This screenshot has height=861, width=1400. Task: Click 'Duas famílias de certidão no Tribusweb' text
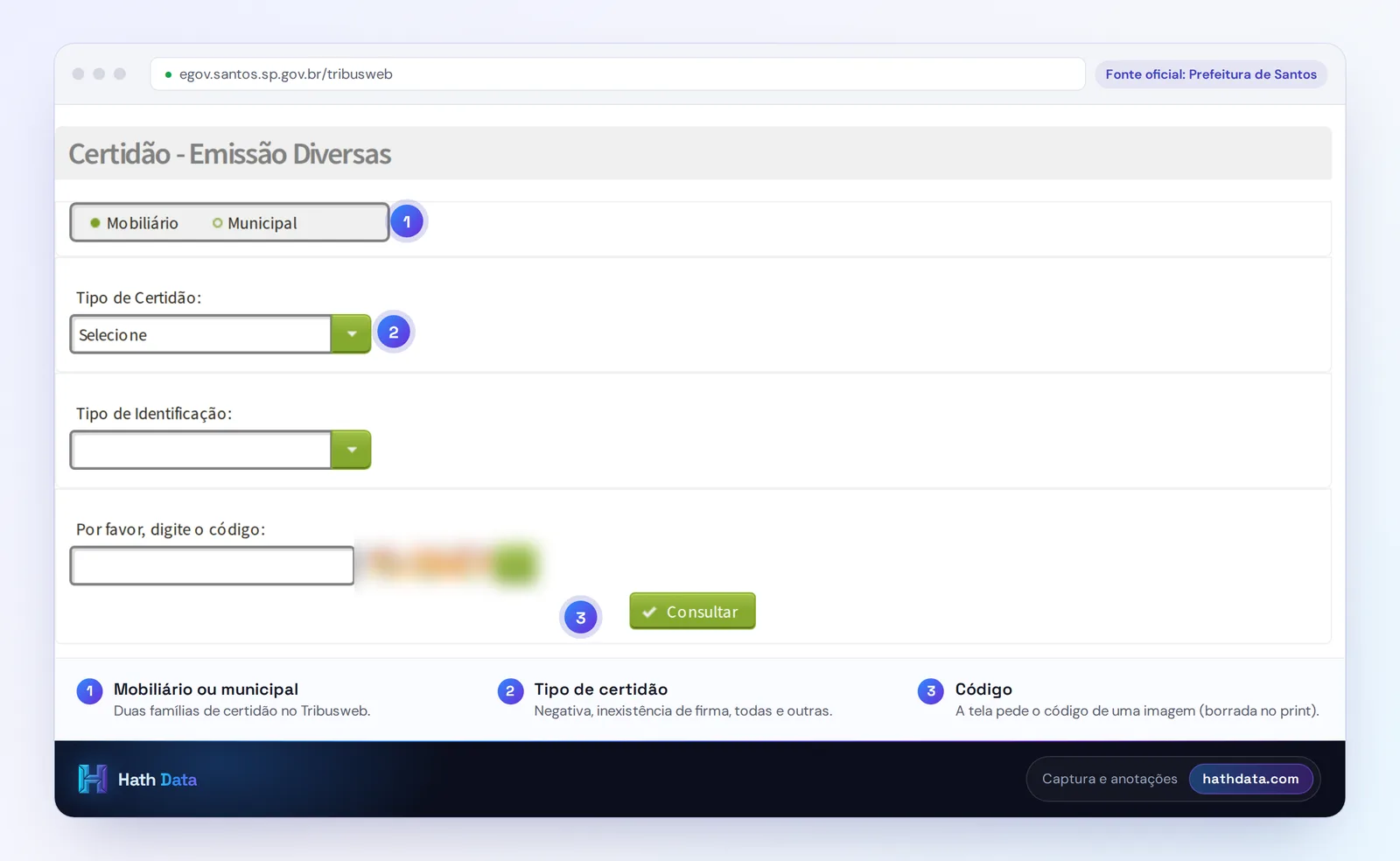pos(241,711)
